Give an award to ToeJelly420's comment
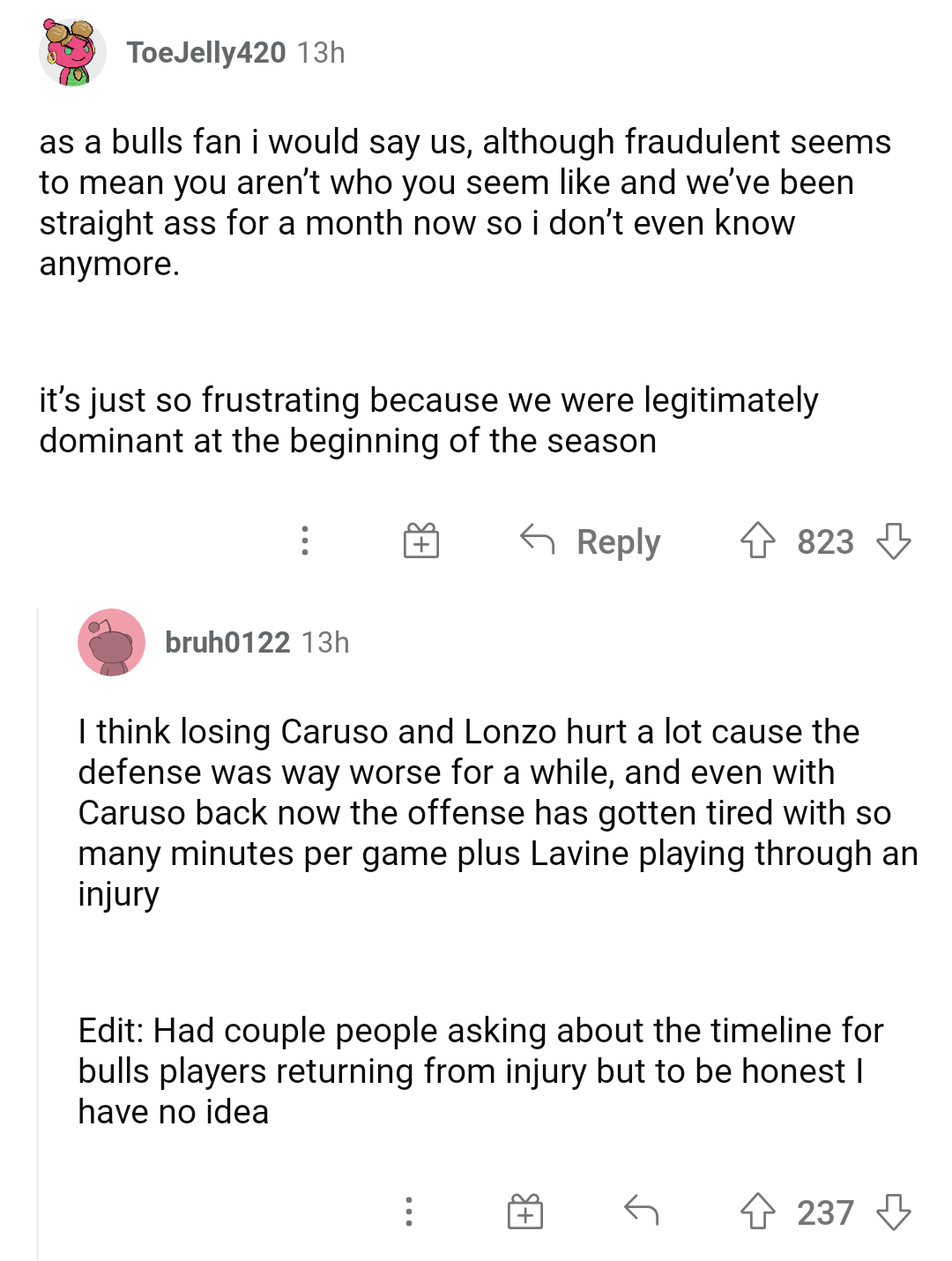Screen dimensions: 952x1261 (x=421, y=541)
